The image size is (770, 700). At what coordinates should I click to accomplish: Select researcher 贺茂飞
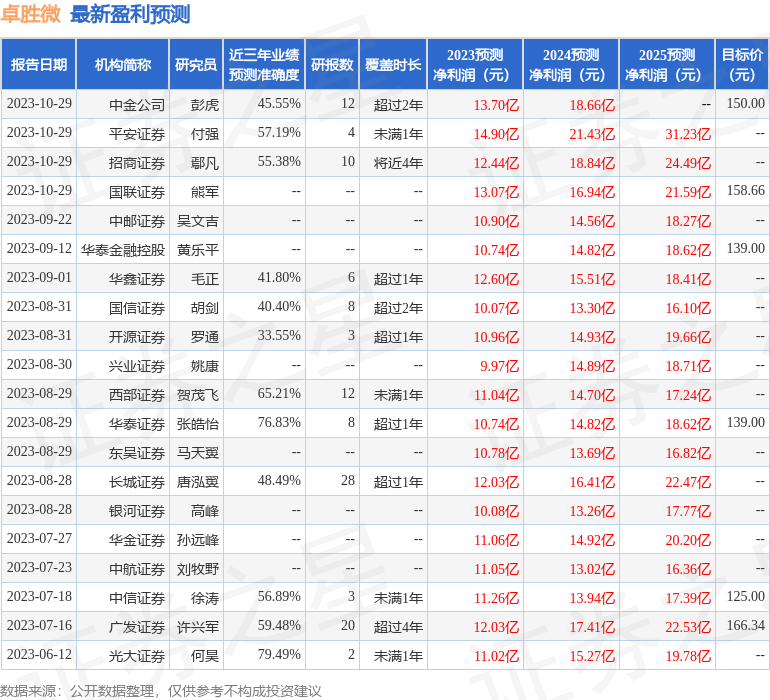click(x=198, y=394)
